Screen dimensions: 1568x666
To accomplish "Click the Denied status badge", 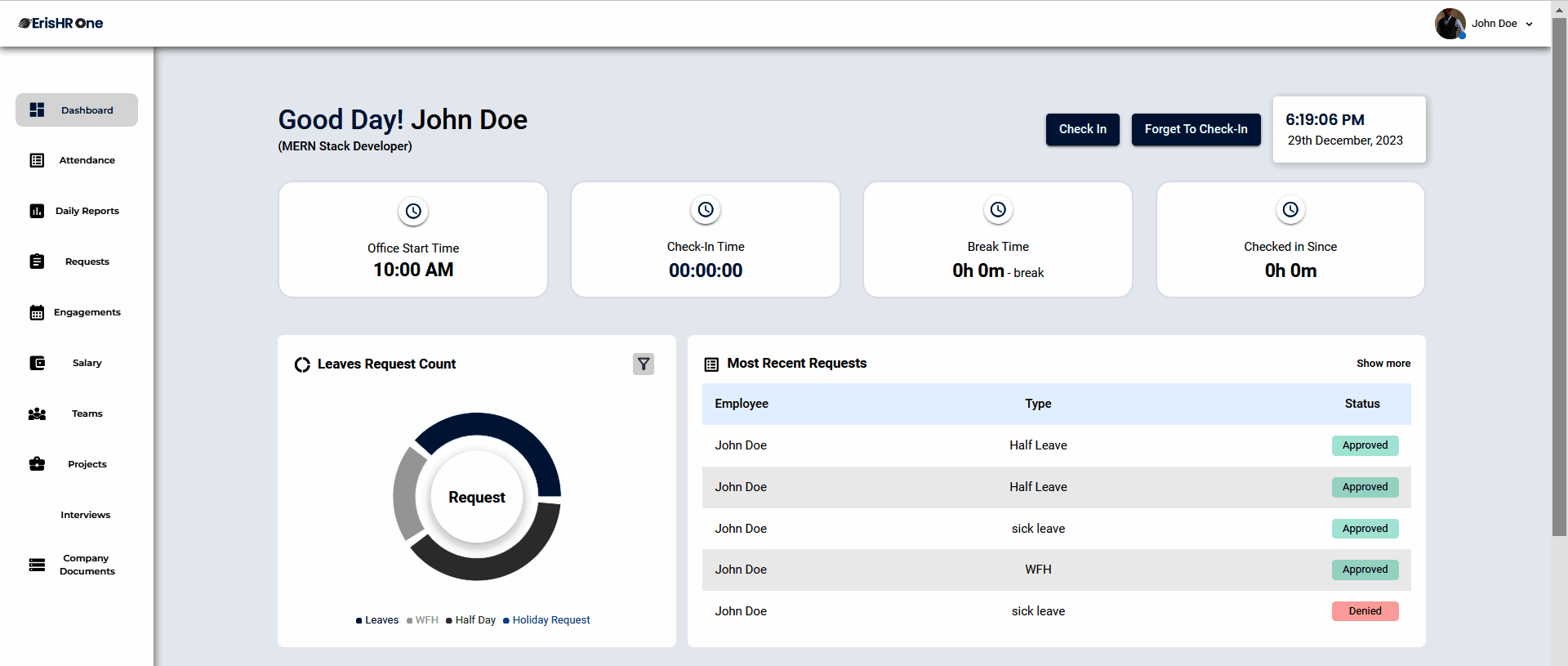I will pos(1365,611).
